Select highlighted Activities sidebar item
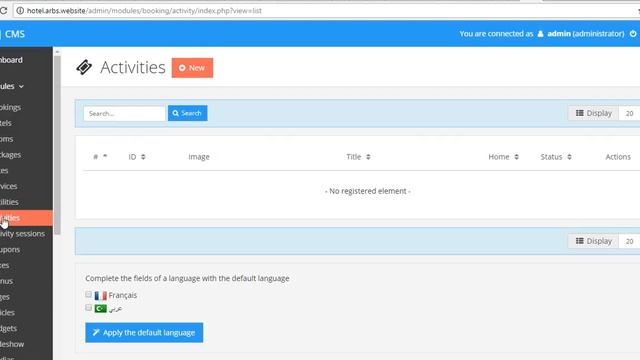 (26, 218)
